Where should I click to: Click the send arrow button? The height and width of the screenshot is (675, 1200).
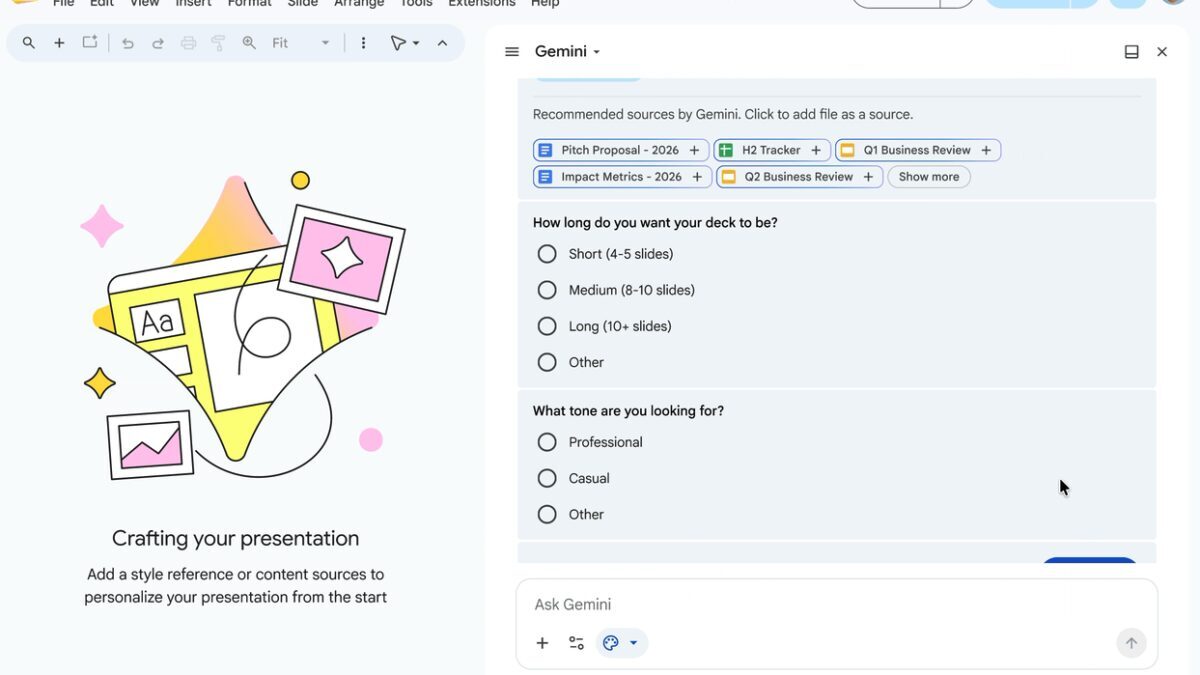pyautogui.click(x=1131, y=643)
